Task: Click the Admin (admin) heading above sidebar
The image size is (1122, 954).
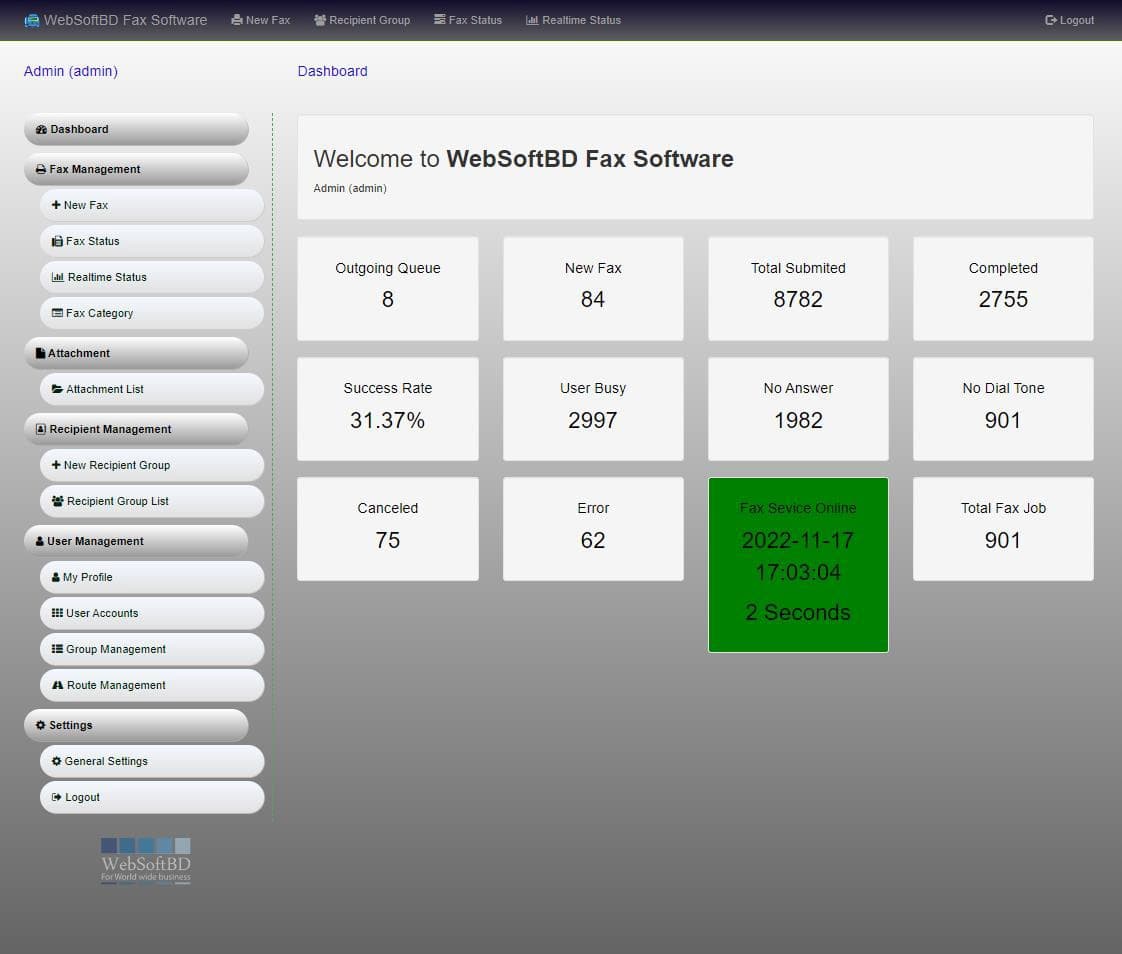Action: coord(71,71)
